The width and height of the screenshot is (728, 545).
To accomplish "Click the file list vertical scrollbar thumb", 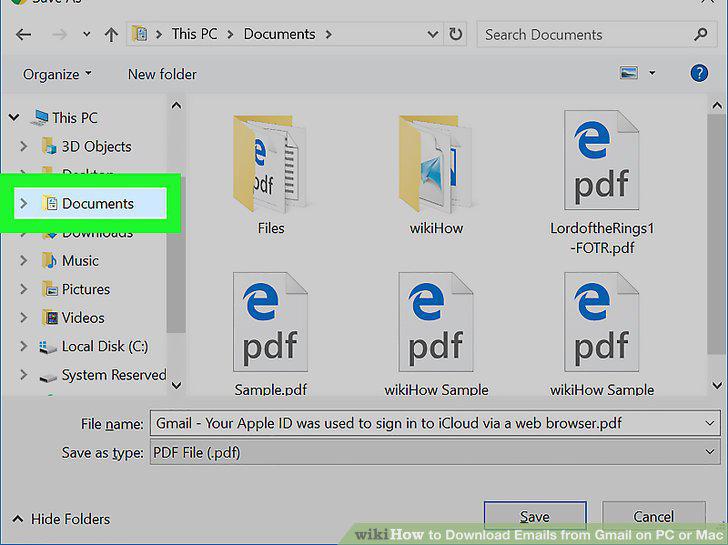I will point(716,234).
